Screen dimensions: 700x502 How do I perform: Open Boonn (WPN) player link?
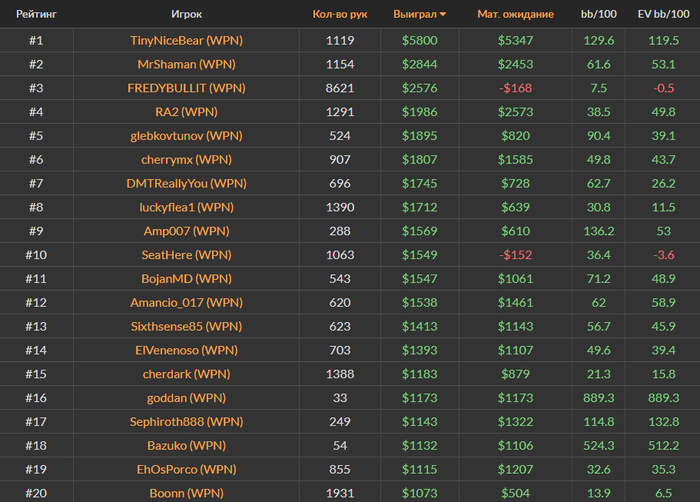[187, 493]
